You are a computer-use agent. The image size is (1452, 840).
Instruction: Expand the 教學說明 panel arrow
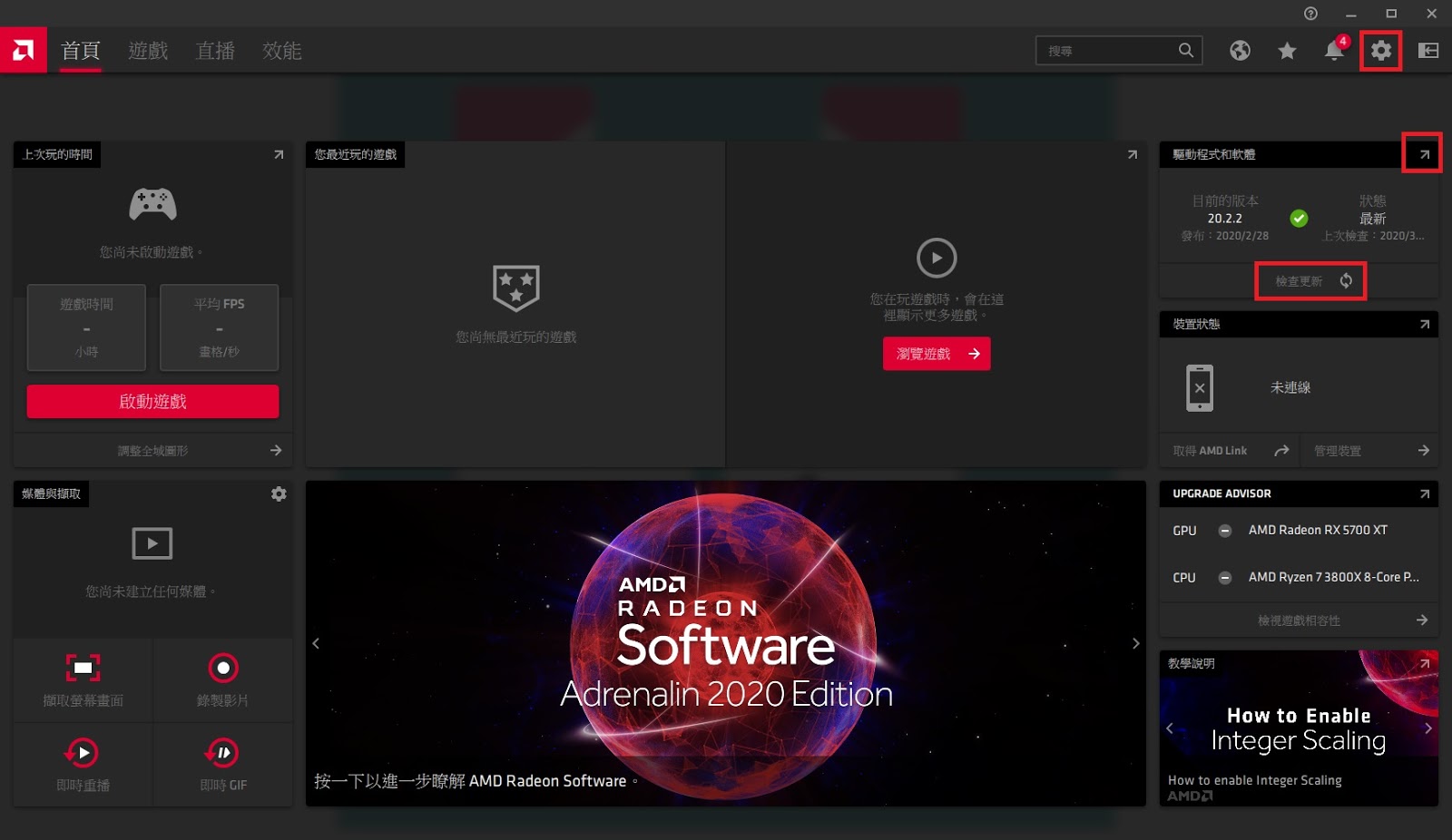(x=1425, y=663)
